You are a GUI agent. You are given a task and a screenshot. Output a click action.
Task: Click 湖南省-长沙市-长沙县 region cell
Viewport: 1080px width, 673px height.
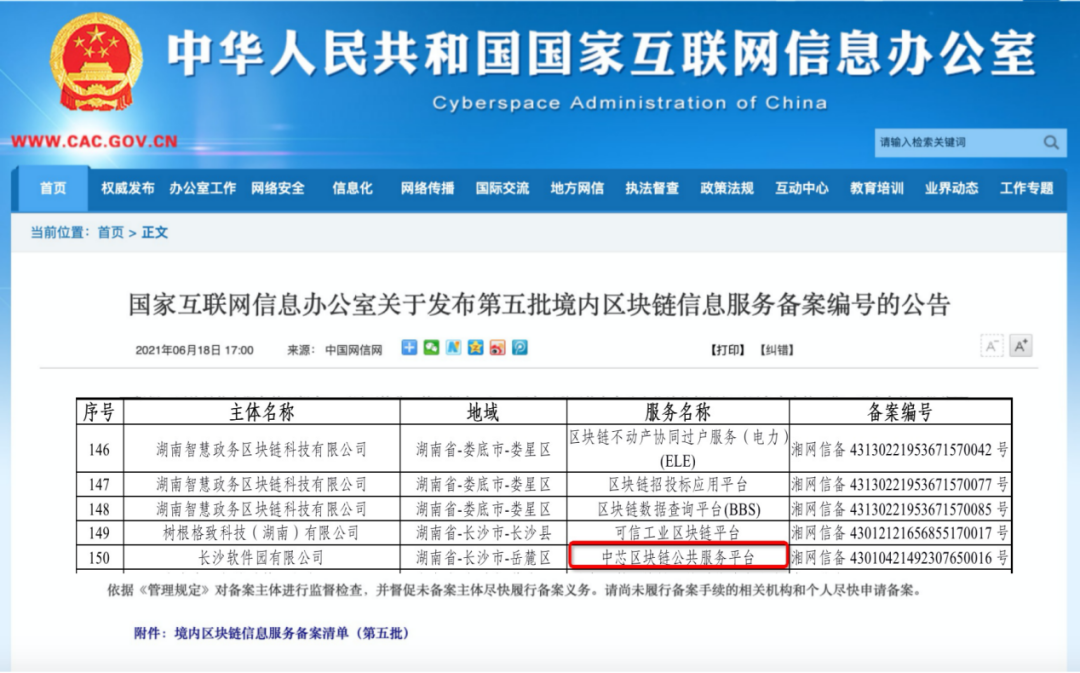point(483,532)
